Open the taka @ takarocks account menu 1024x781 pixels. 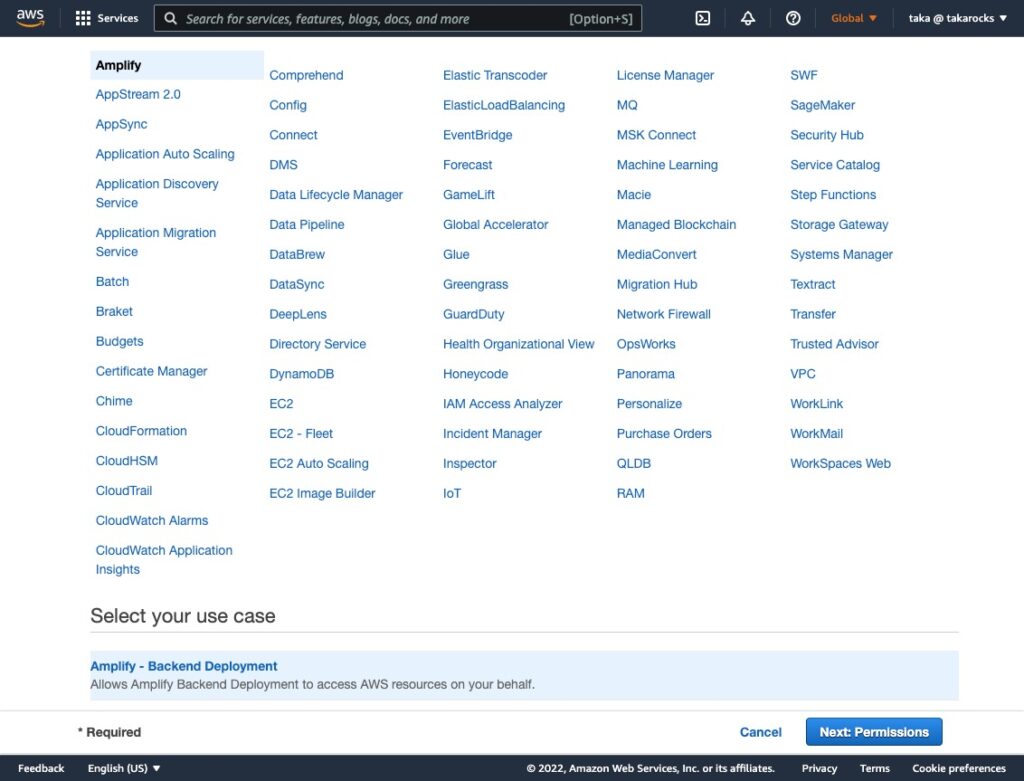pos(957,18)
